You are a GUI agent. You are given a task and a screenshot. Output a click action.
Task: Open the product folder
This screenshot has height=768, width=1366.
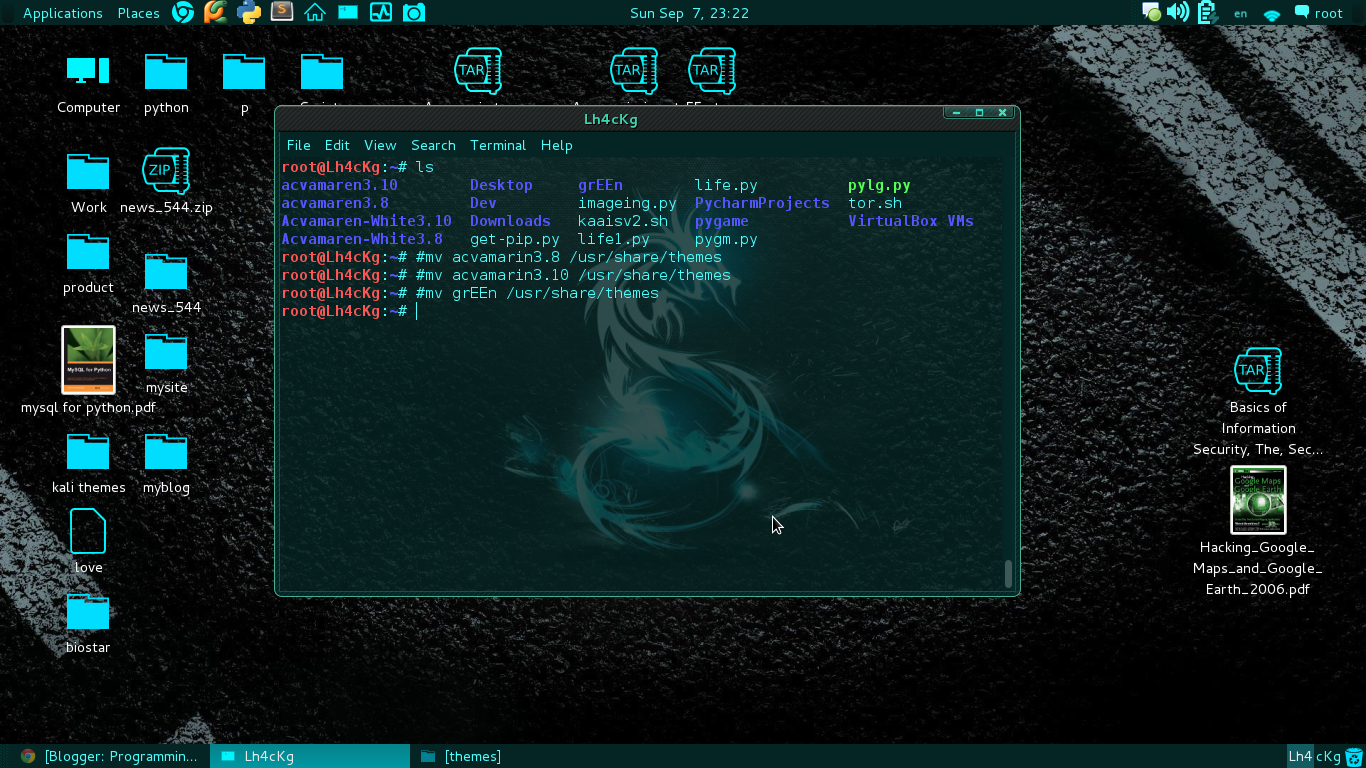pos(88,263)
